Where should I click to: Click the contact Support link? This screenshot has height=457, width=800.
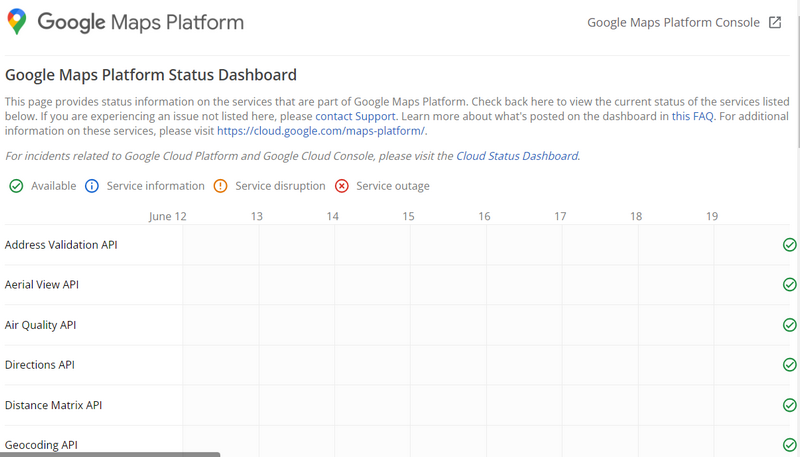tap(355, 116)
